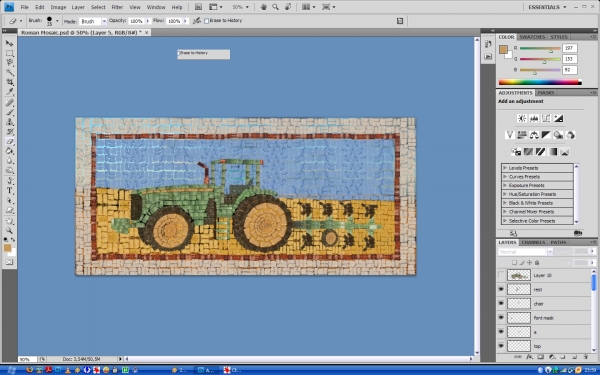
Task: Switch to the Swatches tab
Action: click(x=532, y=37)
